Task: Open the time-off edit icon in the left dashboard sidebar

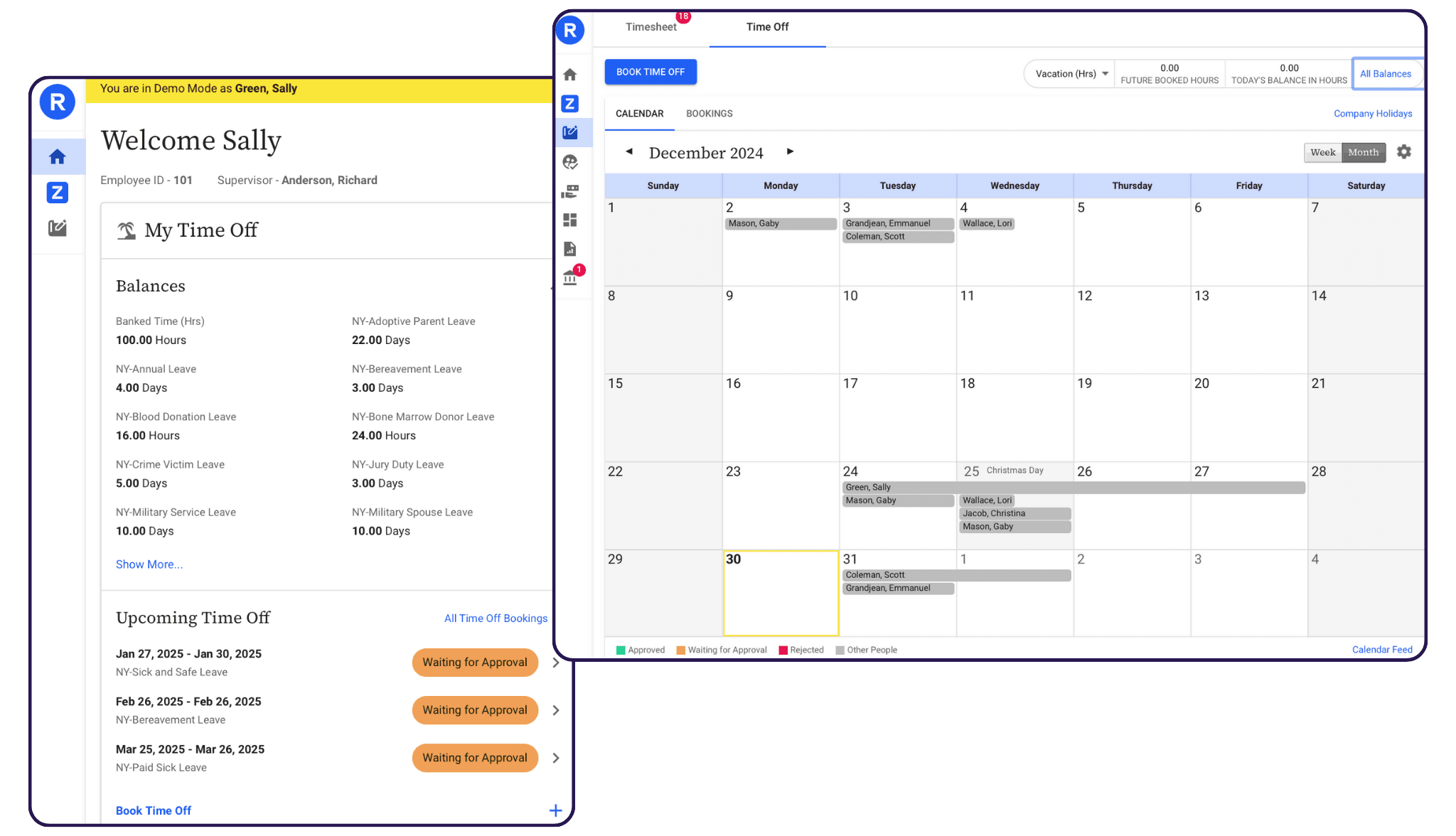Action: [58, 228]
